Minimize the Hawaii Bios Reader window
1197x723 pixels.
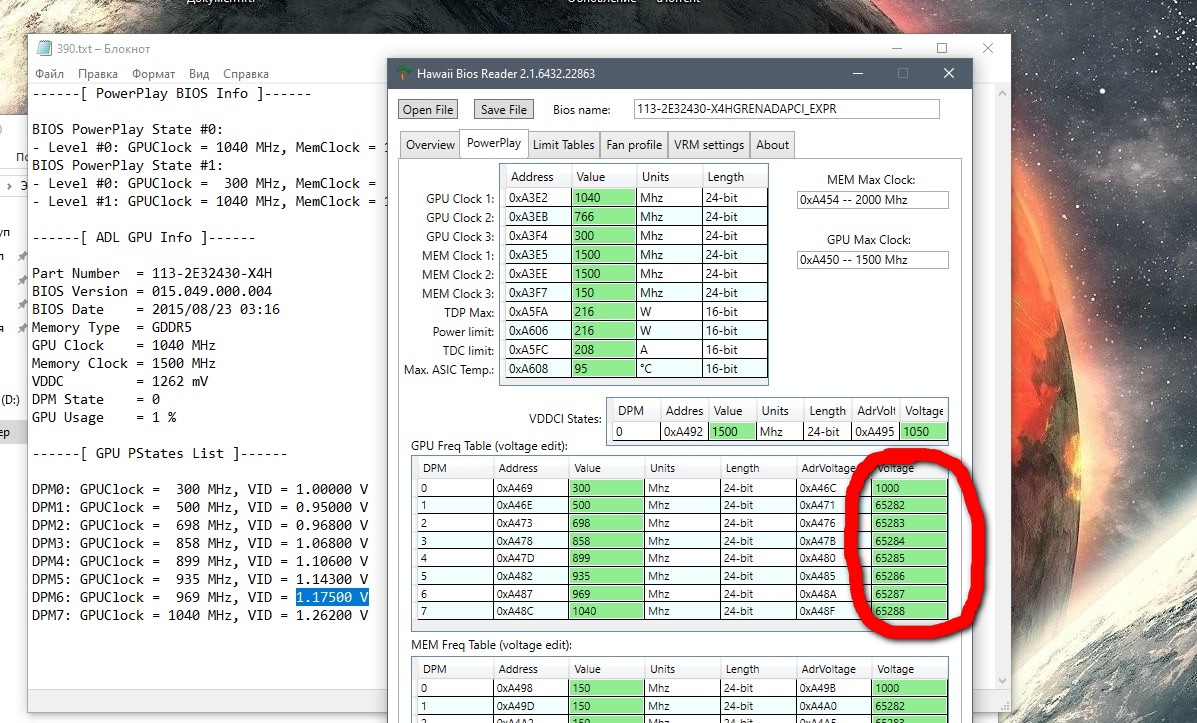pos(858,73)
